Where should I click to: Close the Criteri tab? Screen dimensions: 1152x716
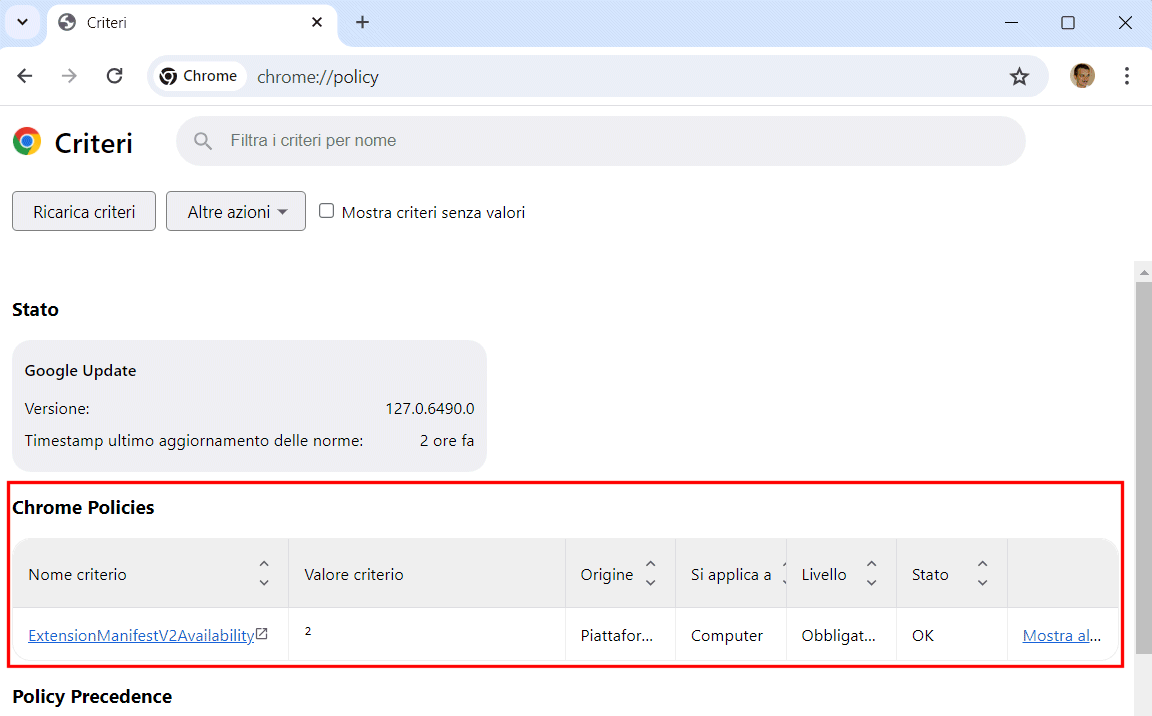[x=317, y=22]
